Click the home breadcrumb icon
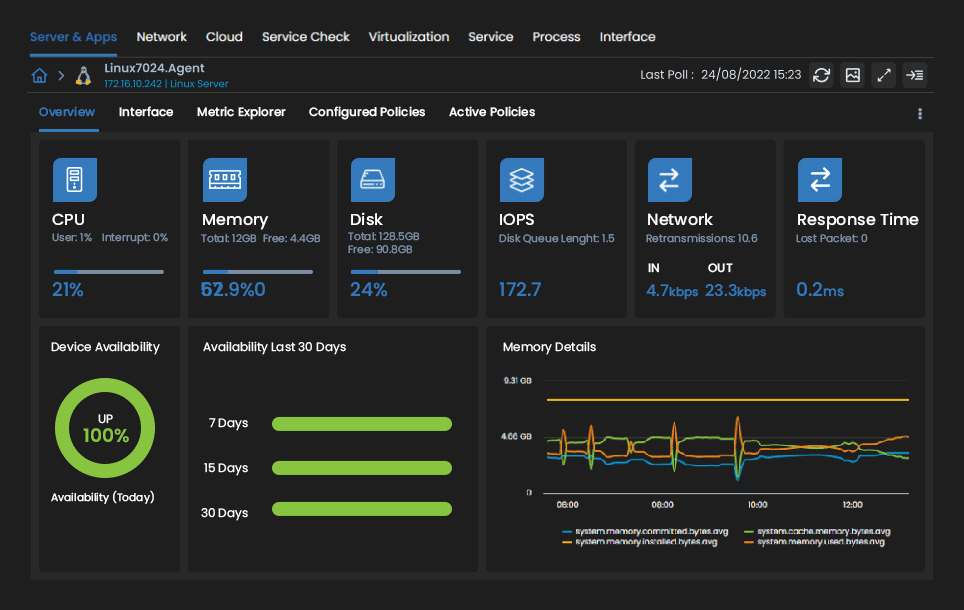The width and height of the screenshot is (964, 610). point(38,75)
